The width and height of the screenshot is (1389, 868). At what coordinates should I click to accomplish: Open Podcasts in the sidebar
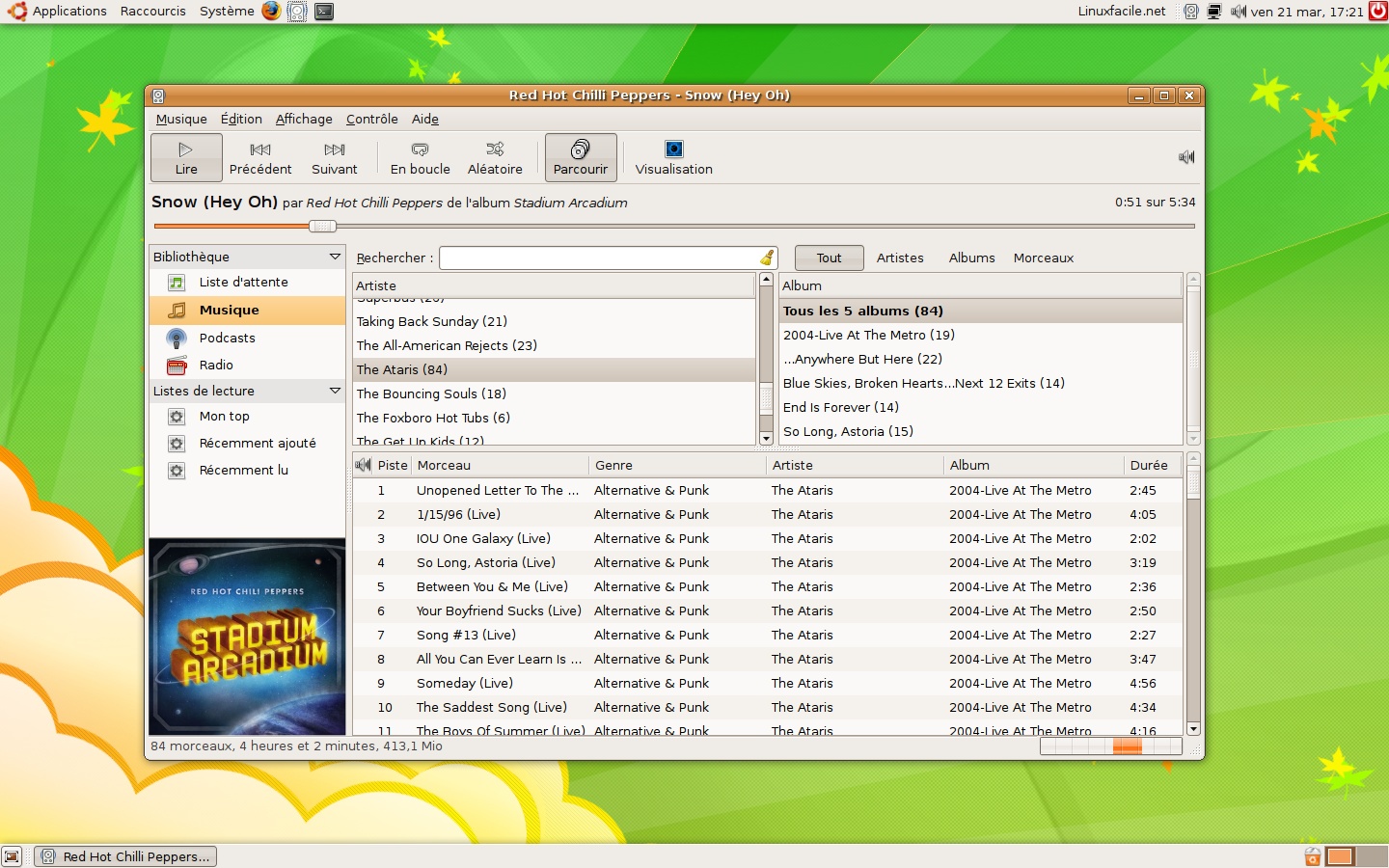247,339
